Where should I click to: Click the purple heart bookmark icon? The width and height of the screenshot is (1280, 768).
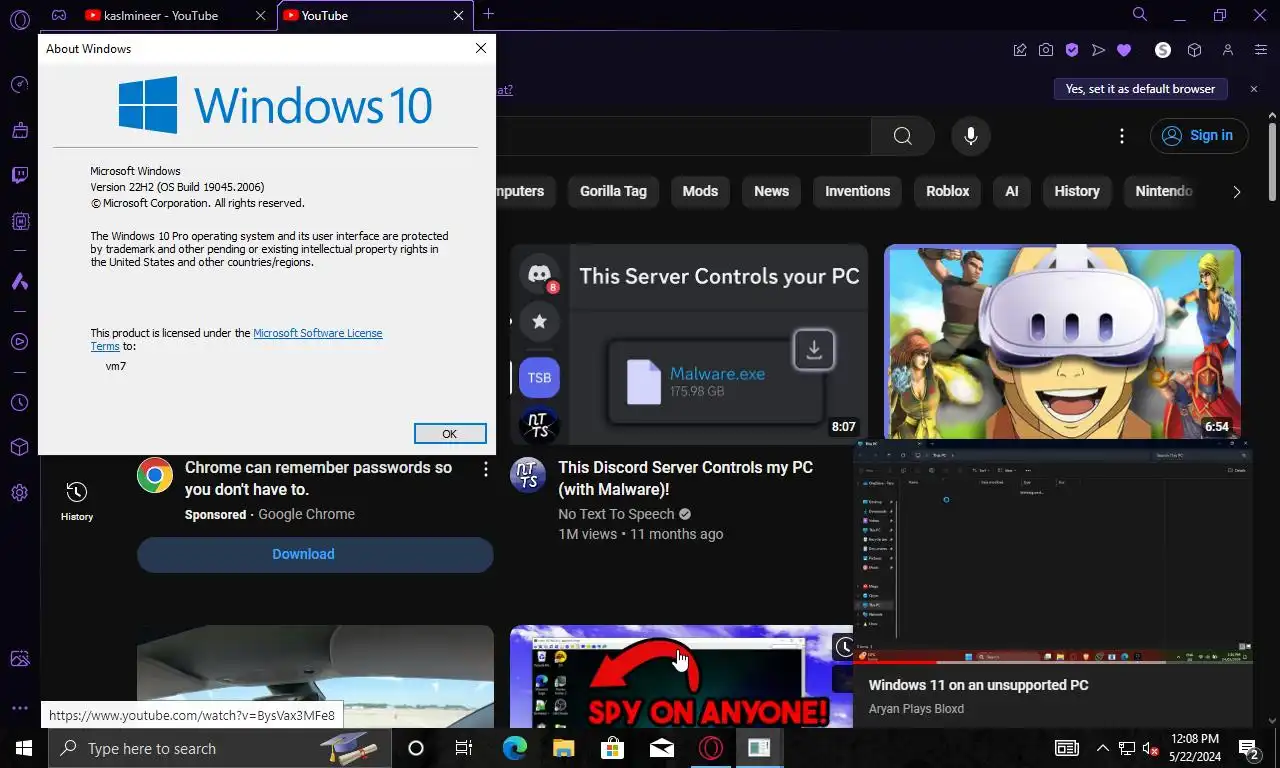1124,50
